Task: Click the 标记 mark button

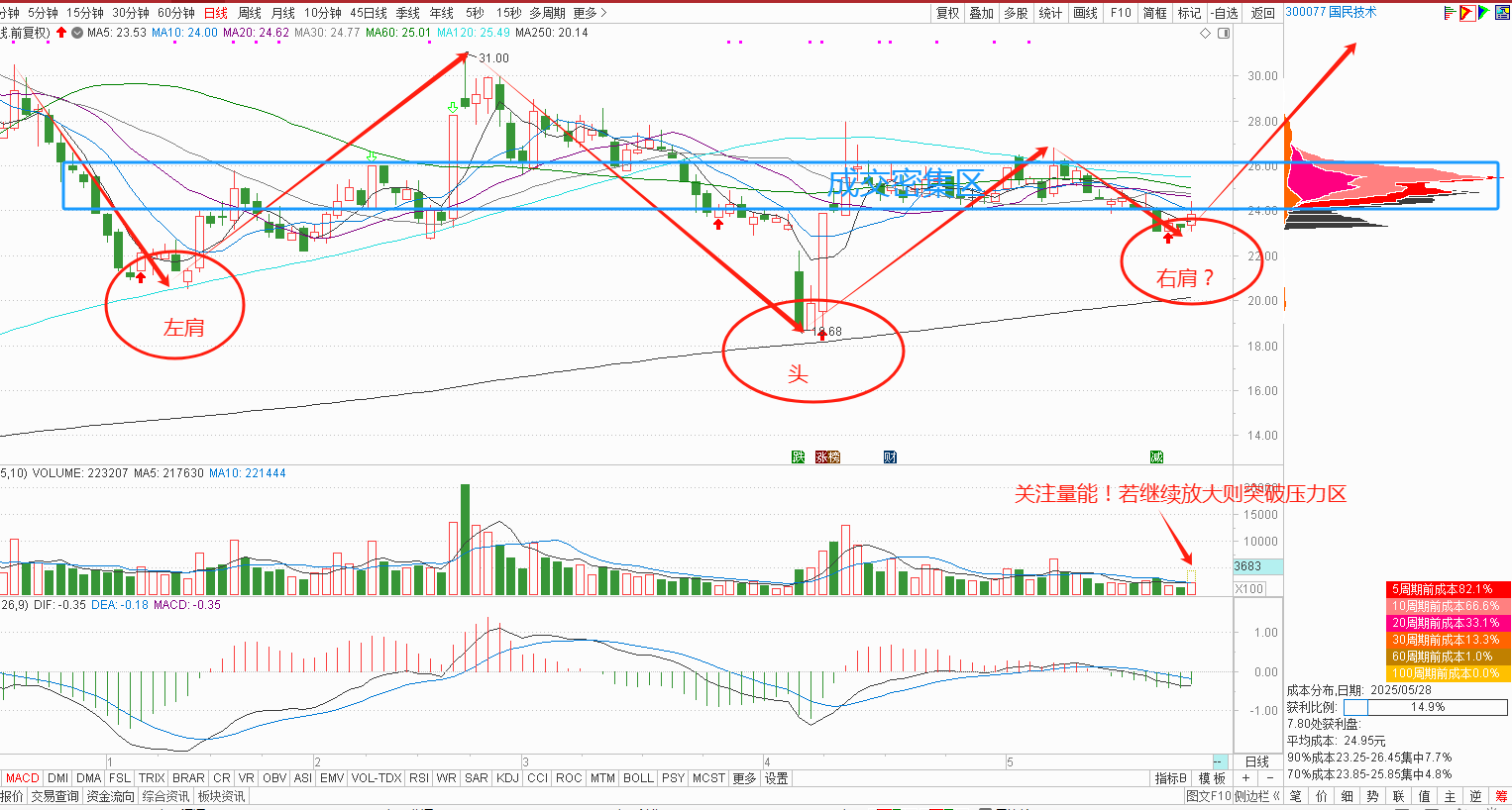Action: coord(1189,13)
